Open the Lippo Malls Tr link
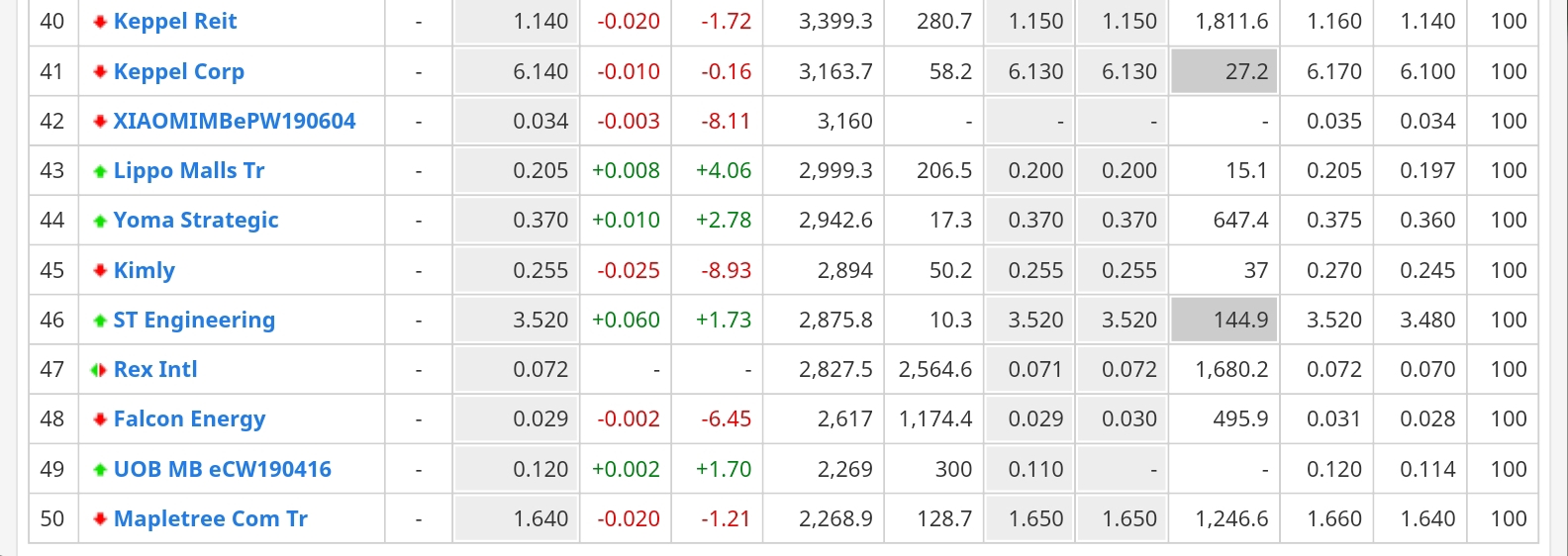This screenshot has height=556, width=1568. pos(189,171)
